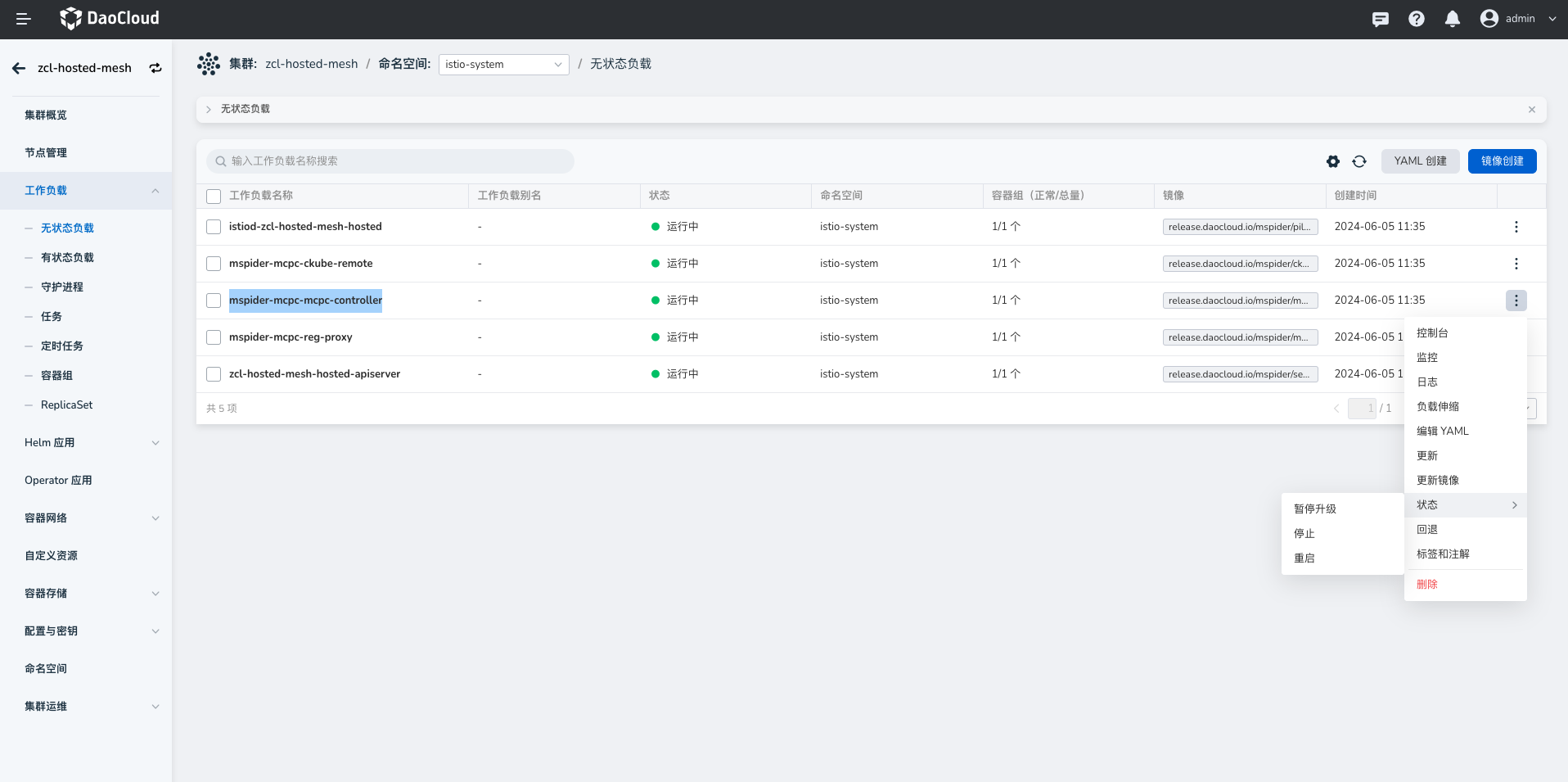
Task: Click the back arrow beside zcl-hosted-mesh
Action: [19, 68]
